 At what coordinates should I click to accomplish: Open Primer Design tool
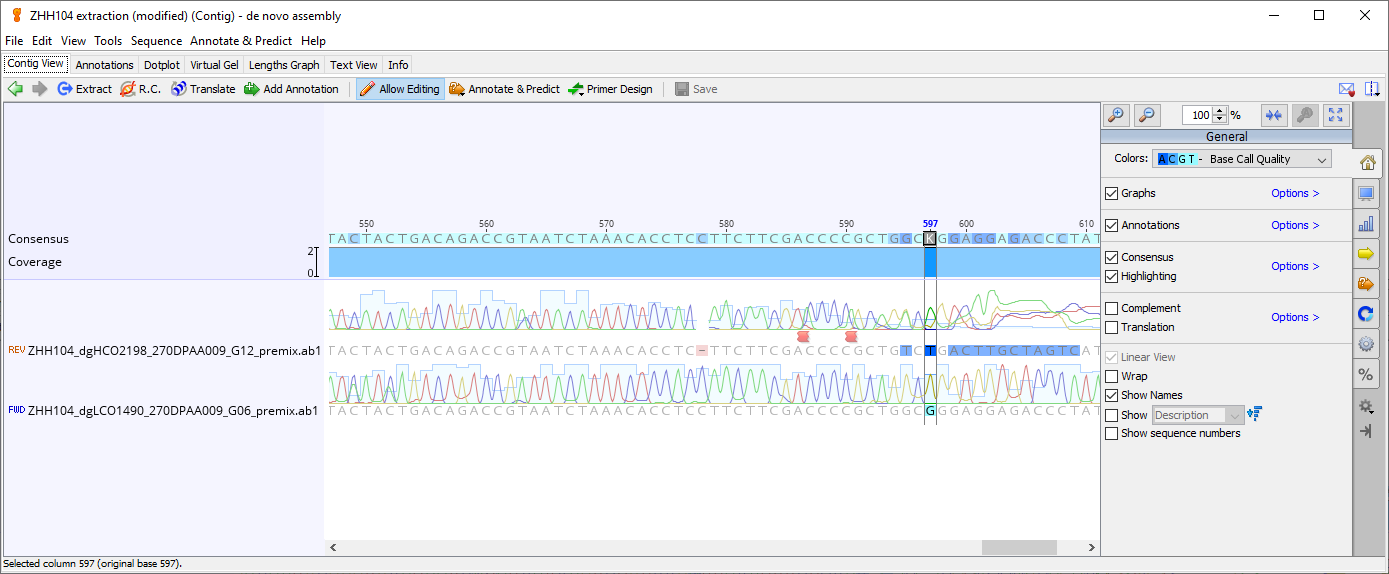click(x=610, y=89)
